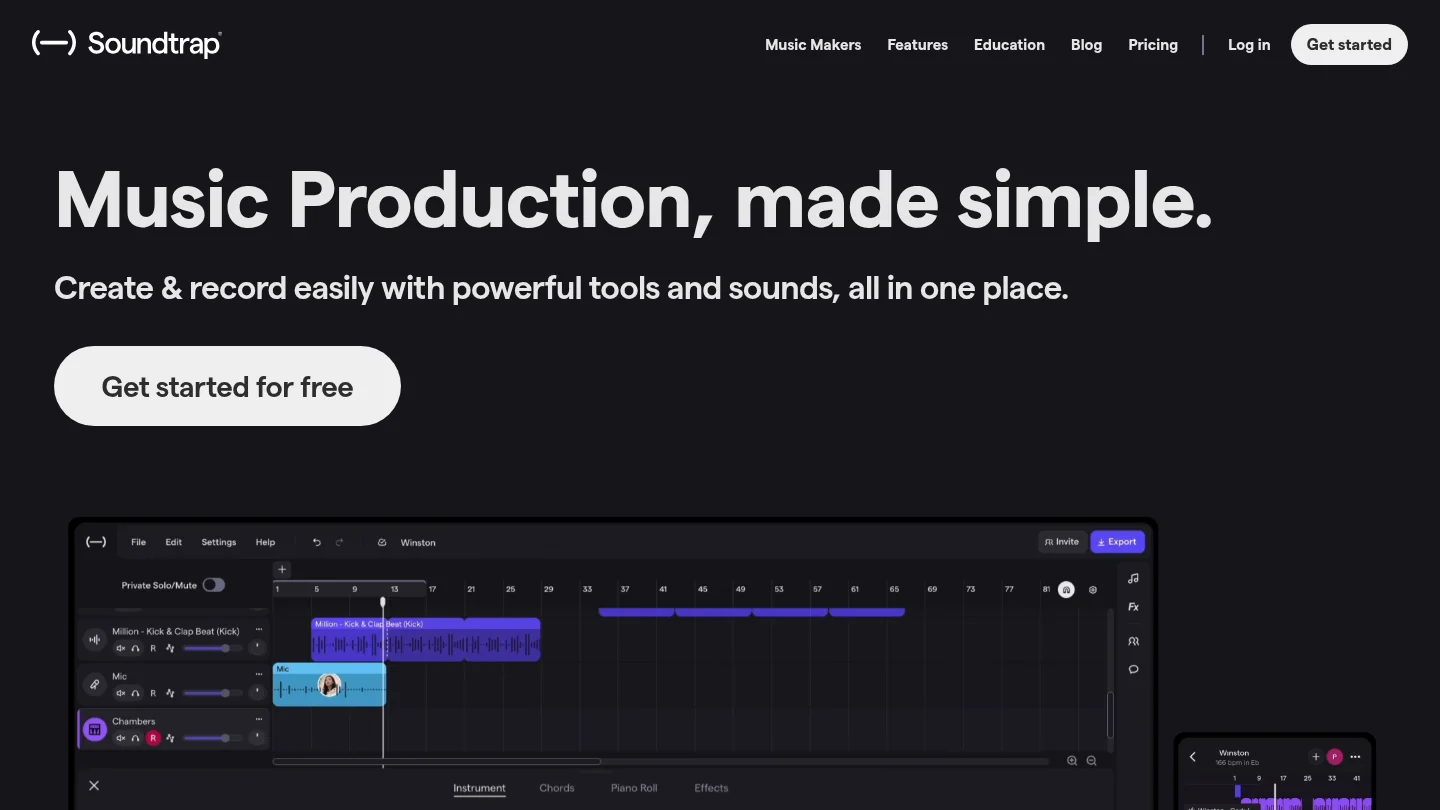Close the instrument panel with X icon

94,786
